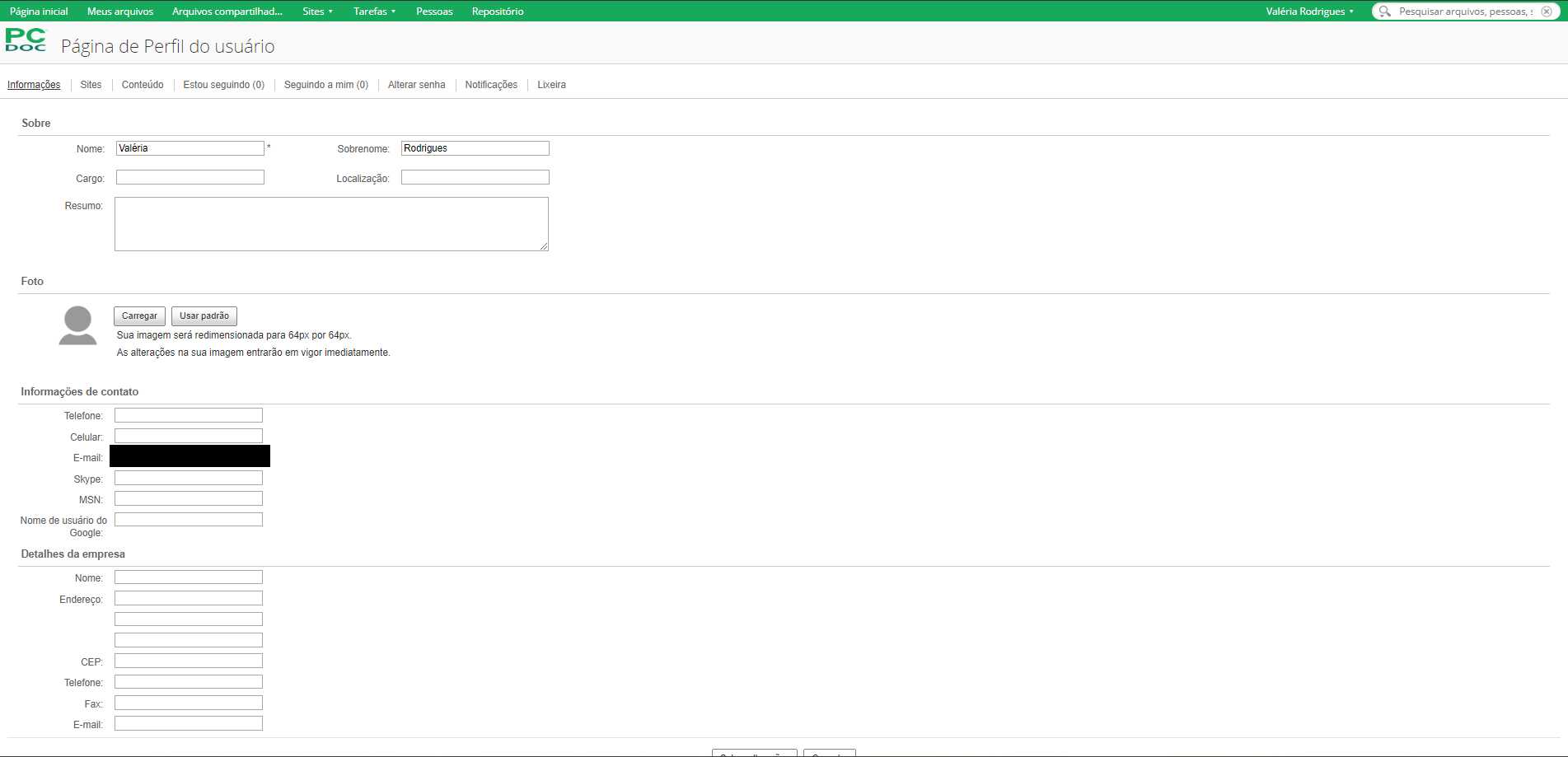This screenshot has height=757, width=1568.
Task: Click in the search files and people field
Action: coord(1465,12)
